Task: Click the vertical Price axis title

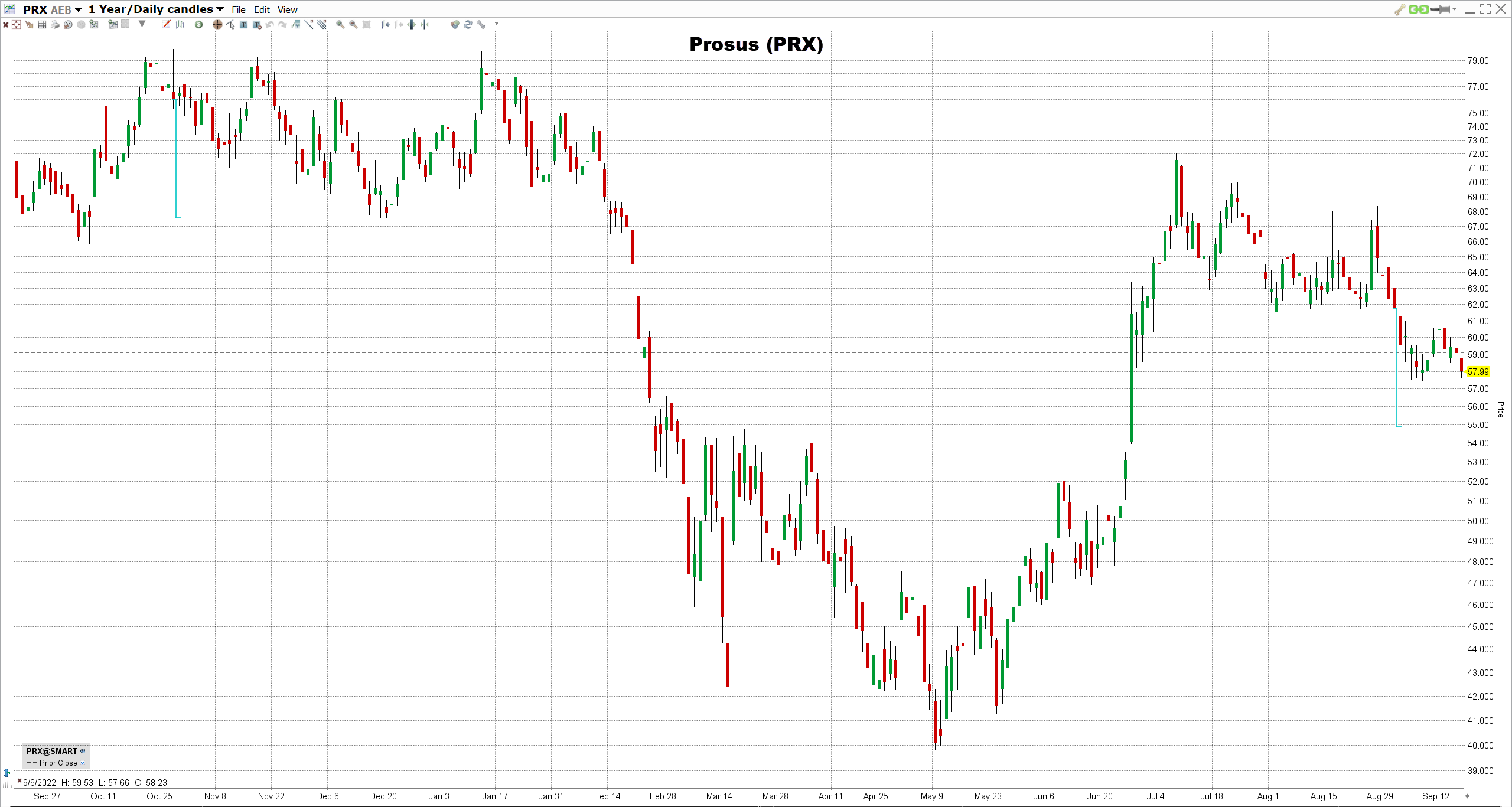Action: click(1500, 409)
